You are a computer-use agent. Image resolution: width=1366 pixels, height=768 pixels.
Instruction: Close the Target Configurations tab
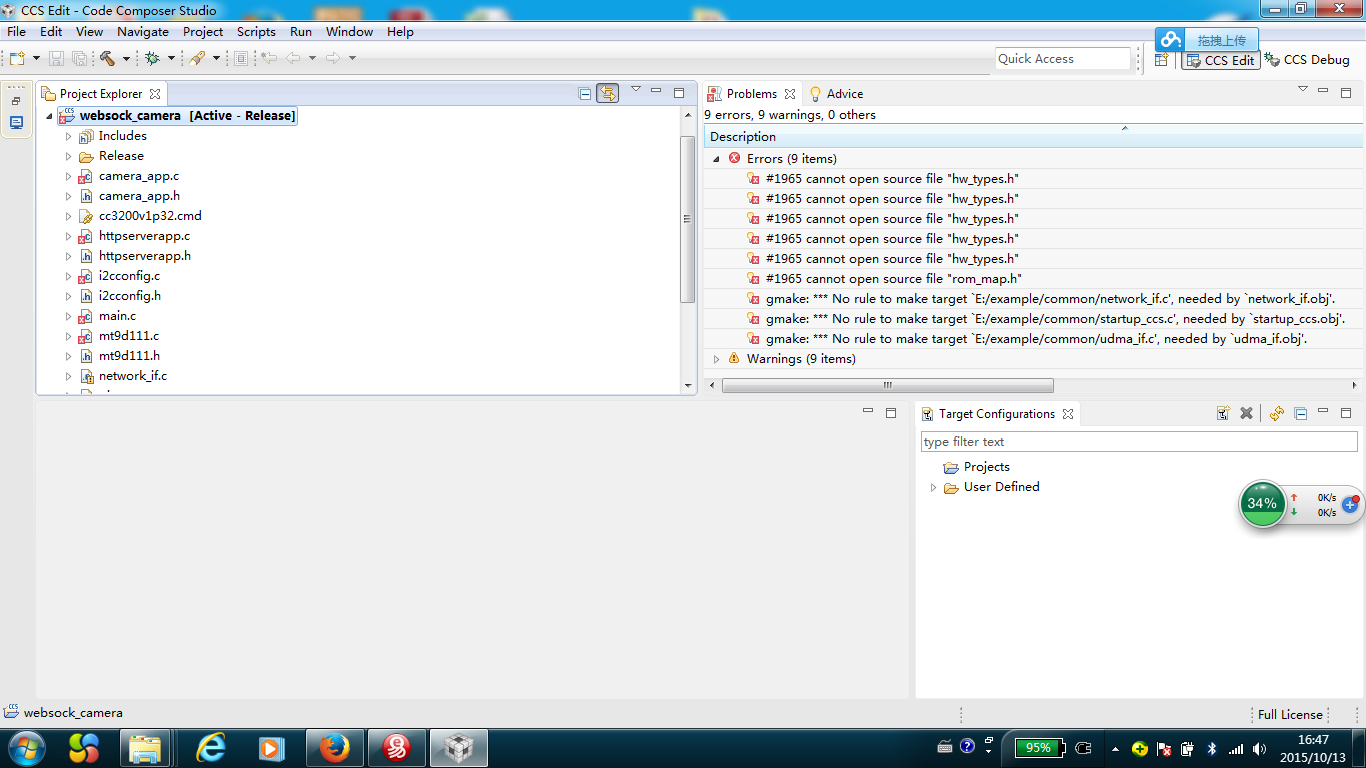[1068, 414]
